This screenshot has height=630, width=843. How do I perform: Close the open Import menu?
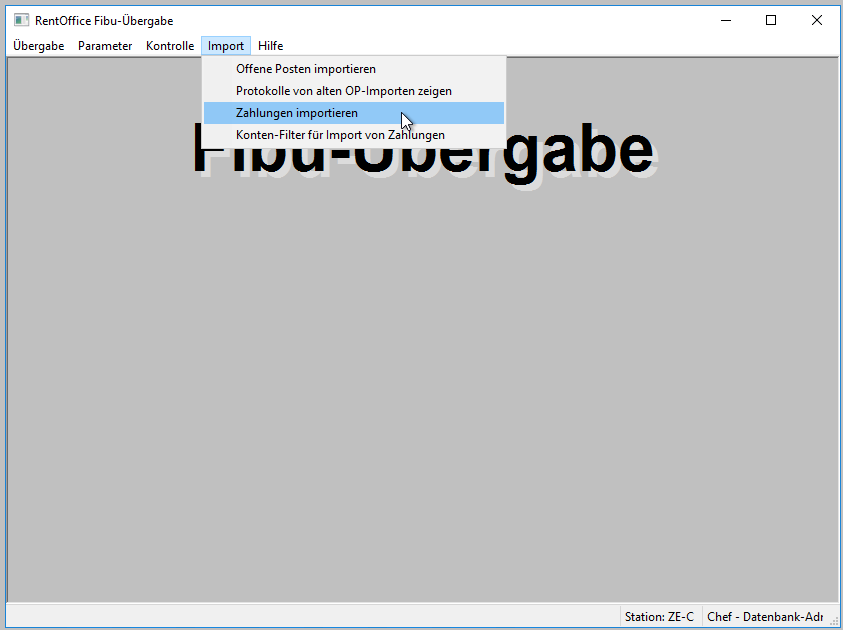click(x=226, y=46)
